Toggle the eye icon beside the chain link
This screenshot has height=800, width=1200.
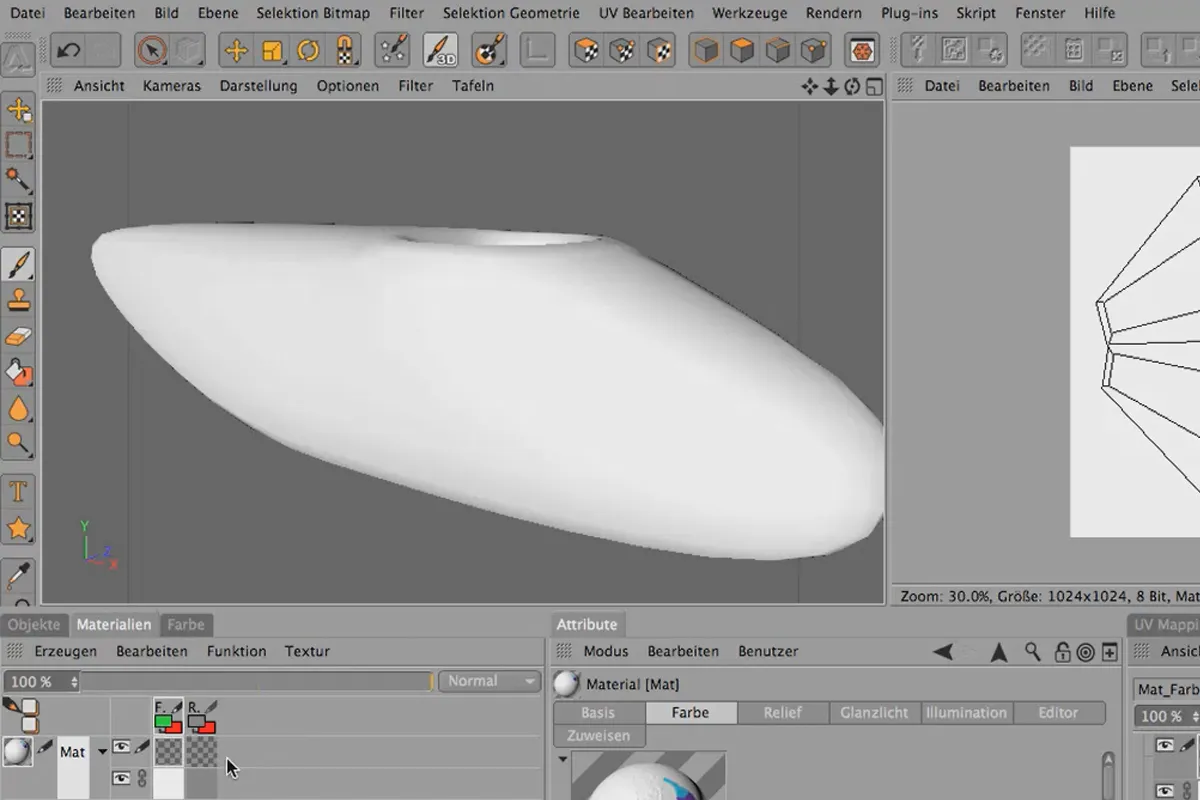(x=121, y=777)
